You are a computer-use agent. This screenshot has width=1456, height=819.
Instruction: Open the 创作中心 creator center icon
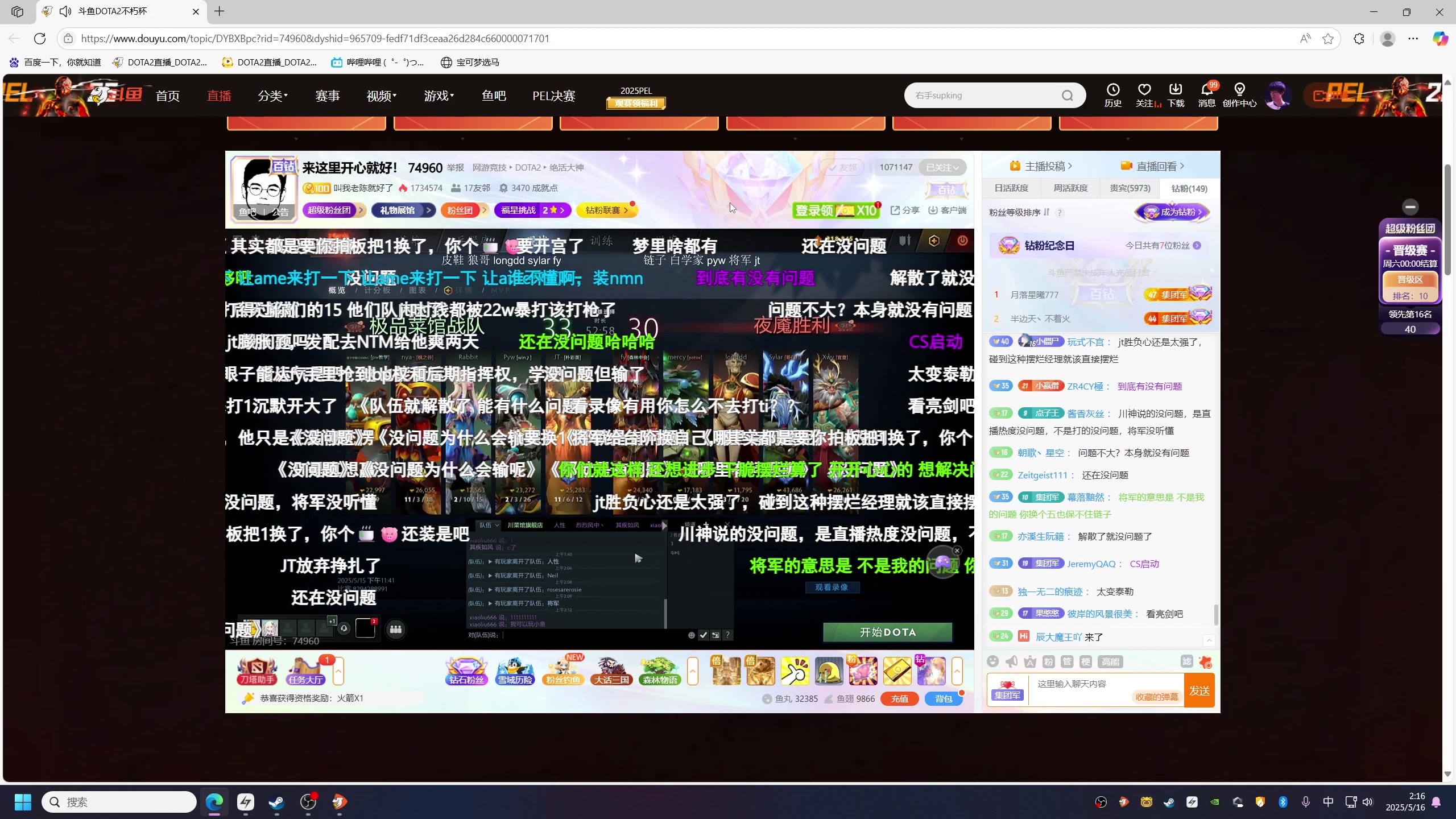point(1239,95)
